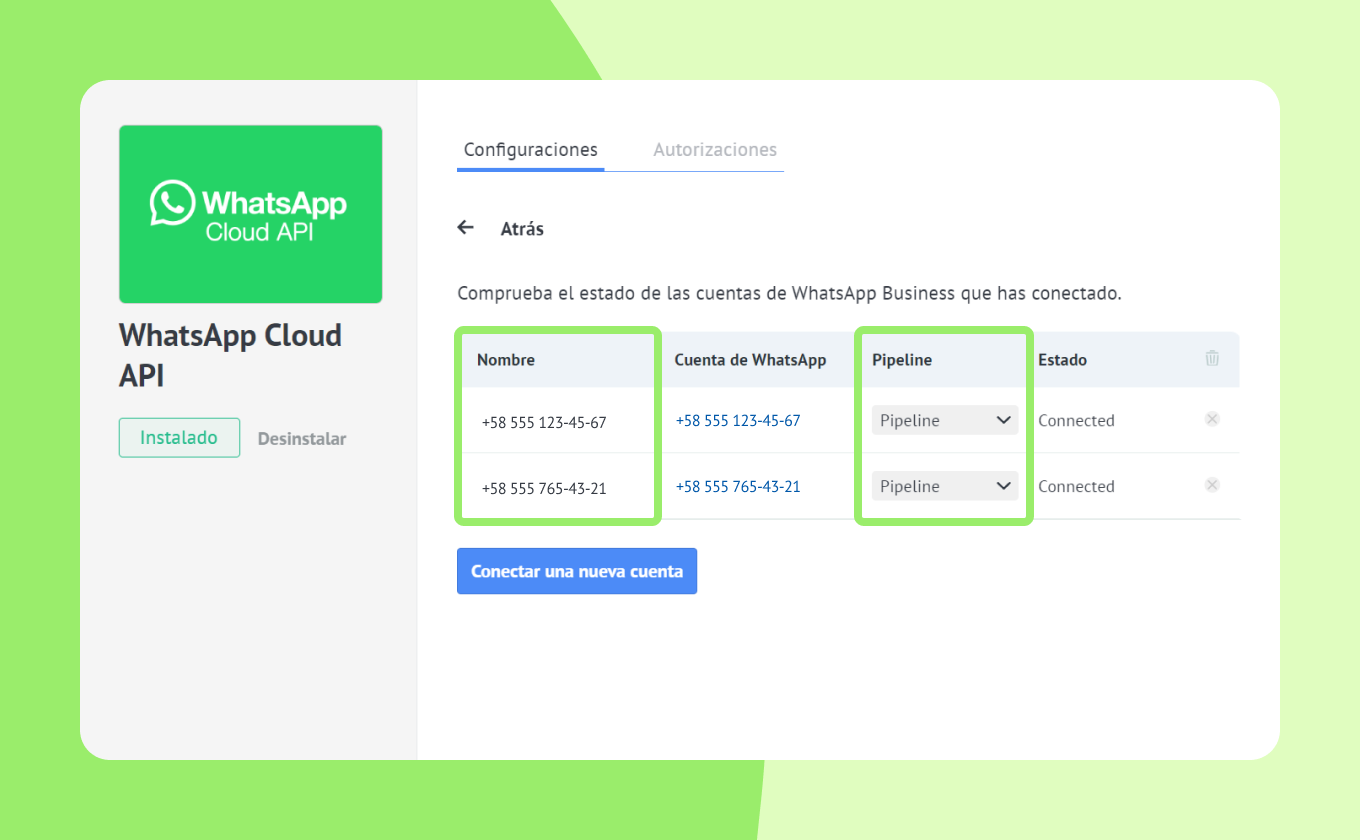Viewport: 1360px width, 840px height.
Task: Open WhatsApp account link +58 555 123-45-67
Action: click(x=738, y=421)
